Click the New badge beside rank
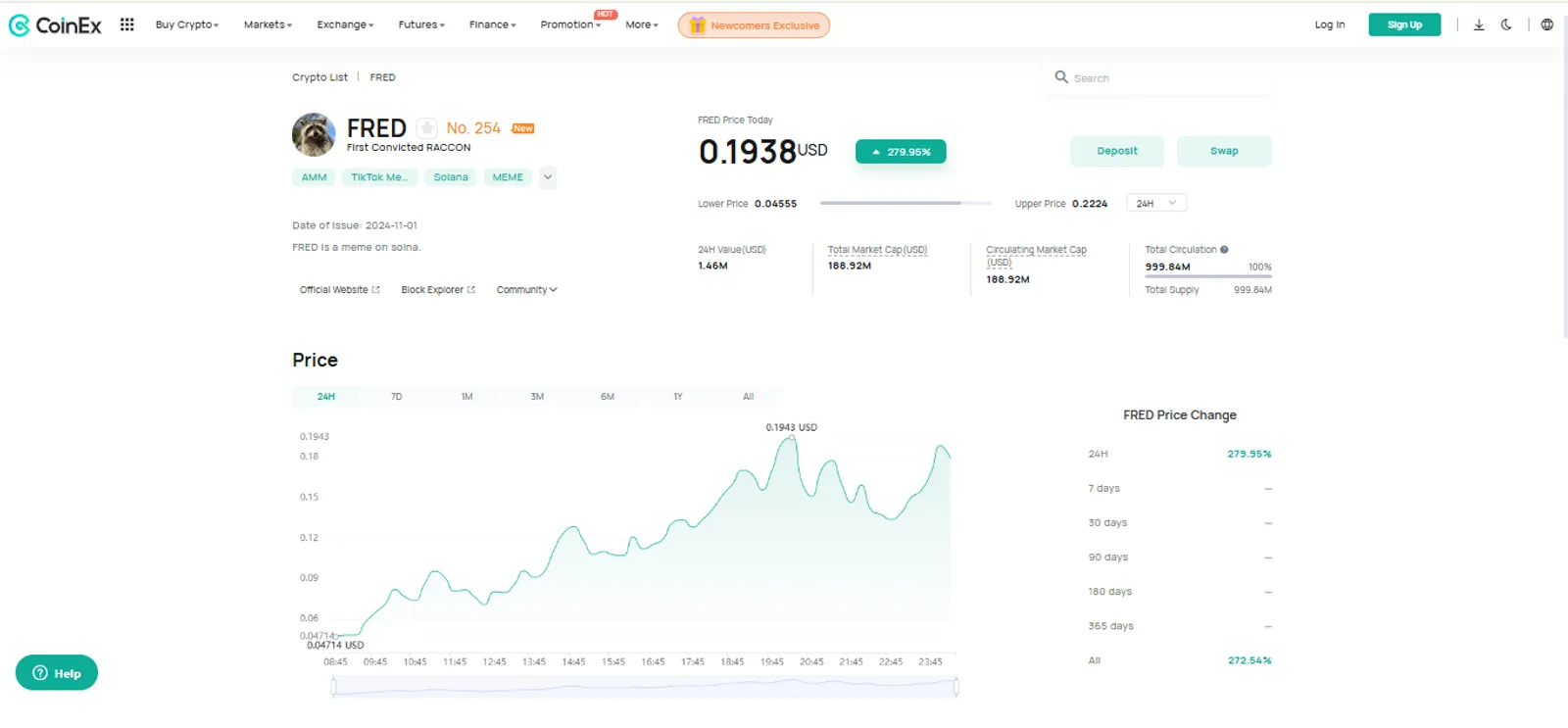This screenshot has width=1568, height=728. 523,128
